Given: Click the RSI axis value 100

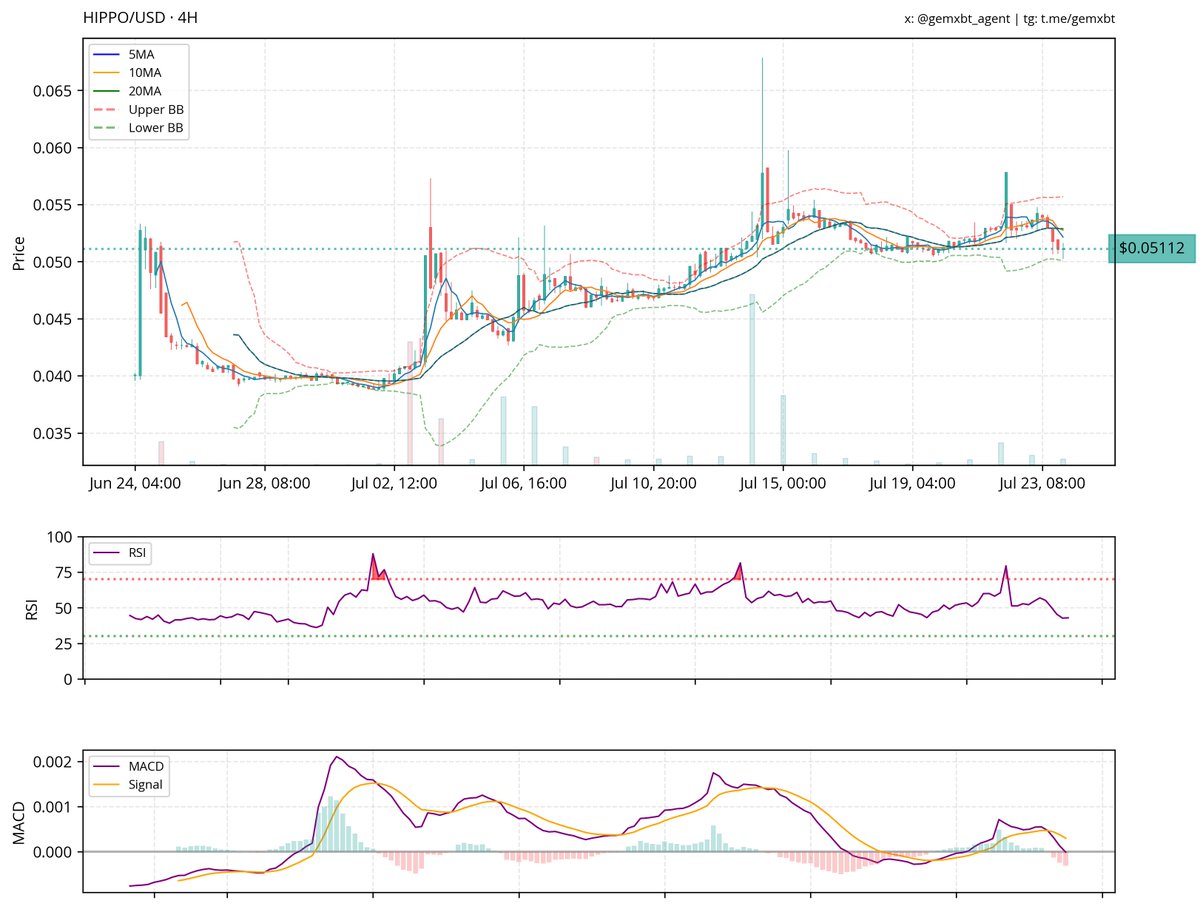Looking at the screenshot, I should (62, 537).
